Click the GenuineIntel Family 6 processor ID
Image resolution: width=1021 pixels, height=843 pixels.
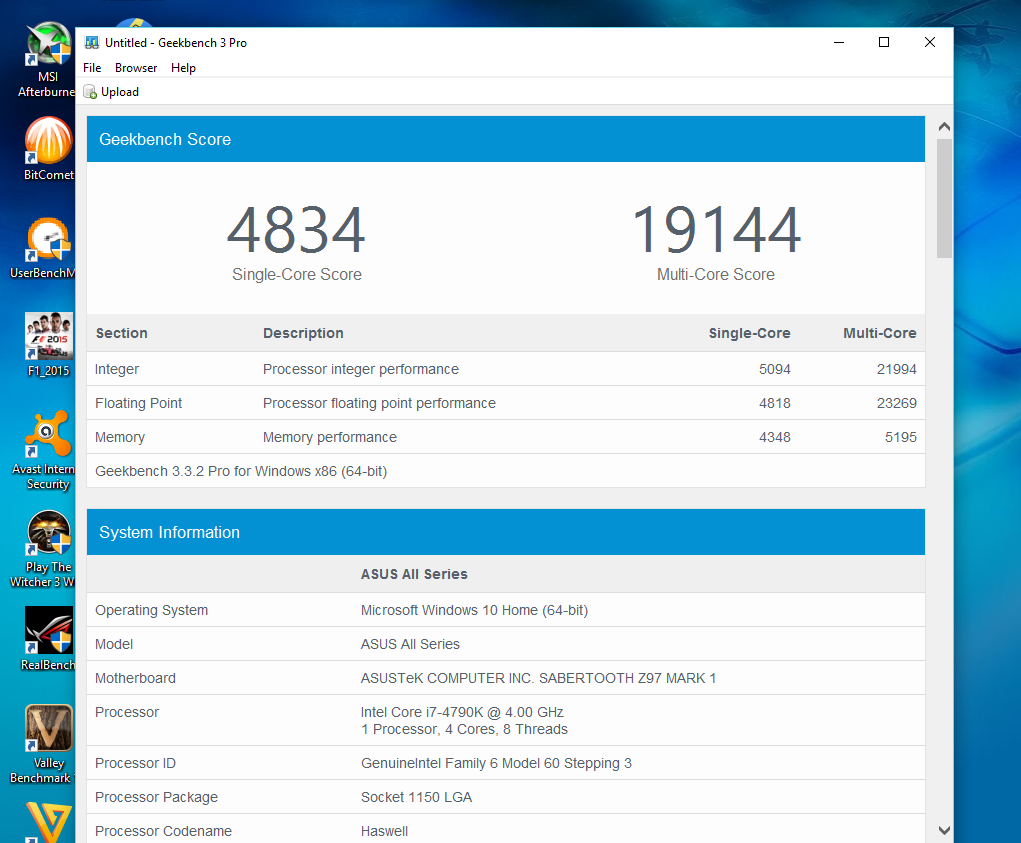coord(496,763)
